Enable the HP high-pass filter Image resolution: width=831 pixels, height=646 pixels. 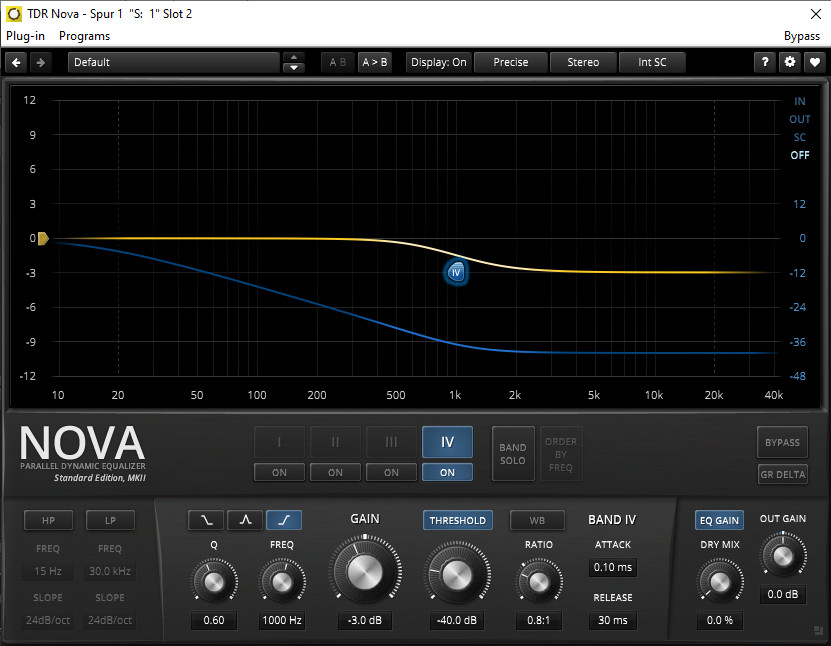tap(48, 520)
